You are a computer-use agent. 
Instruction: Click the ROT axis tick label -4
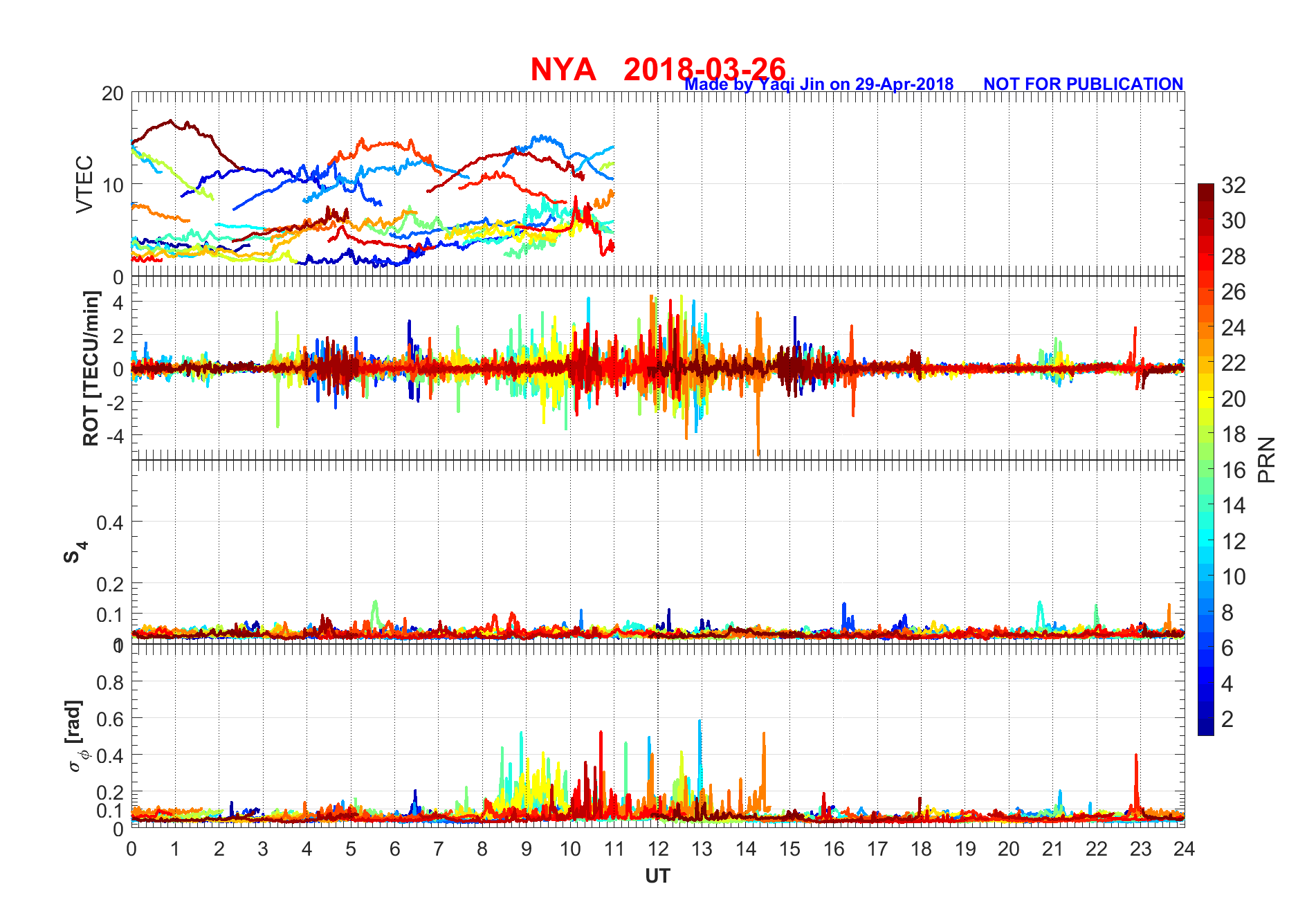point(114,436)
